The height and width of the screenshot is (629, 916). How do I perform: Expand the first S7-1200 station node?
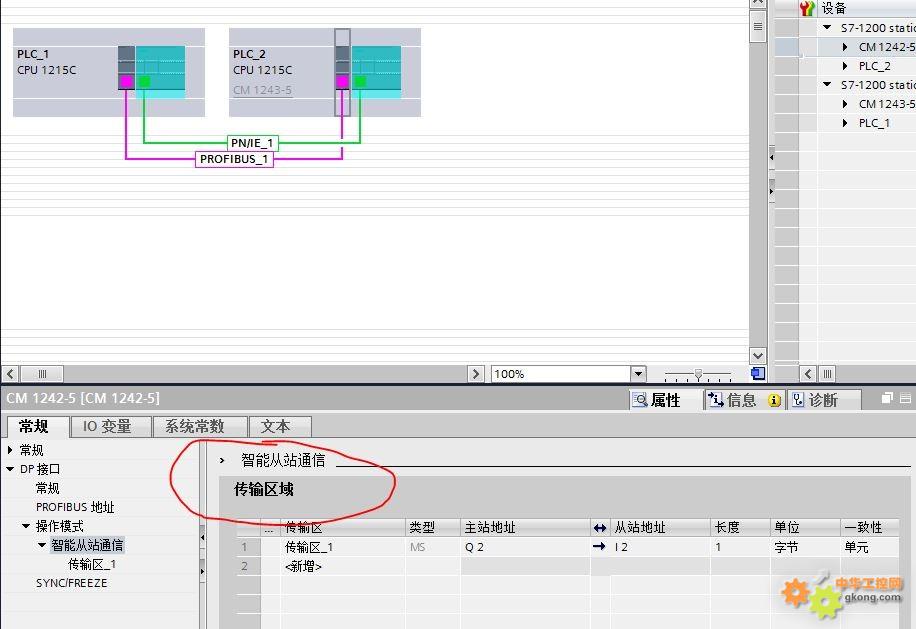827,27
